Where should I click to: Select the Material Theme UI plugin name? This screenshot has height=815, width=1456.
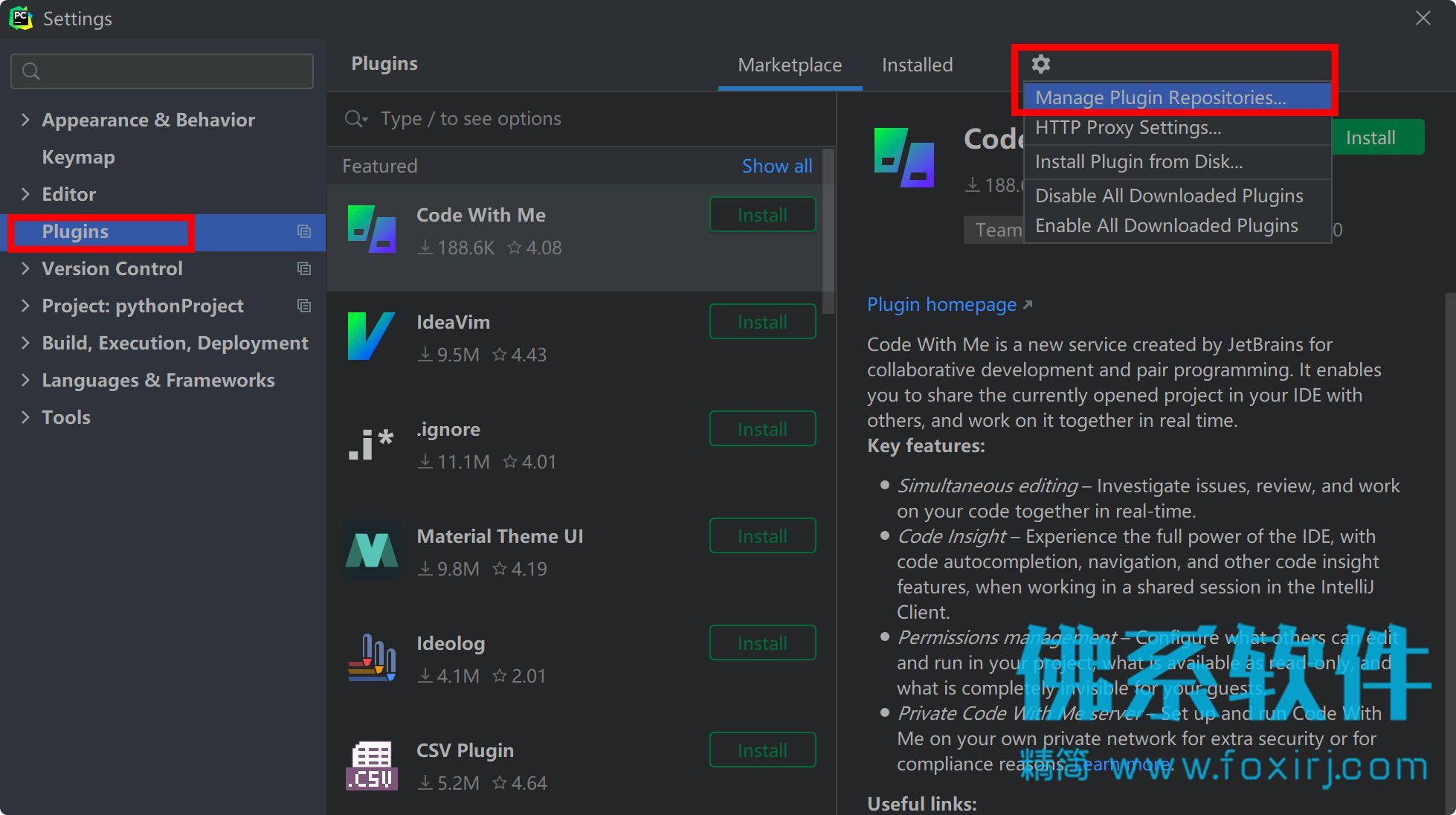tap(500, 536)
